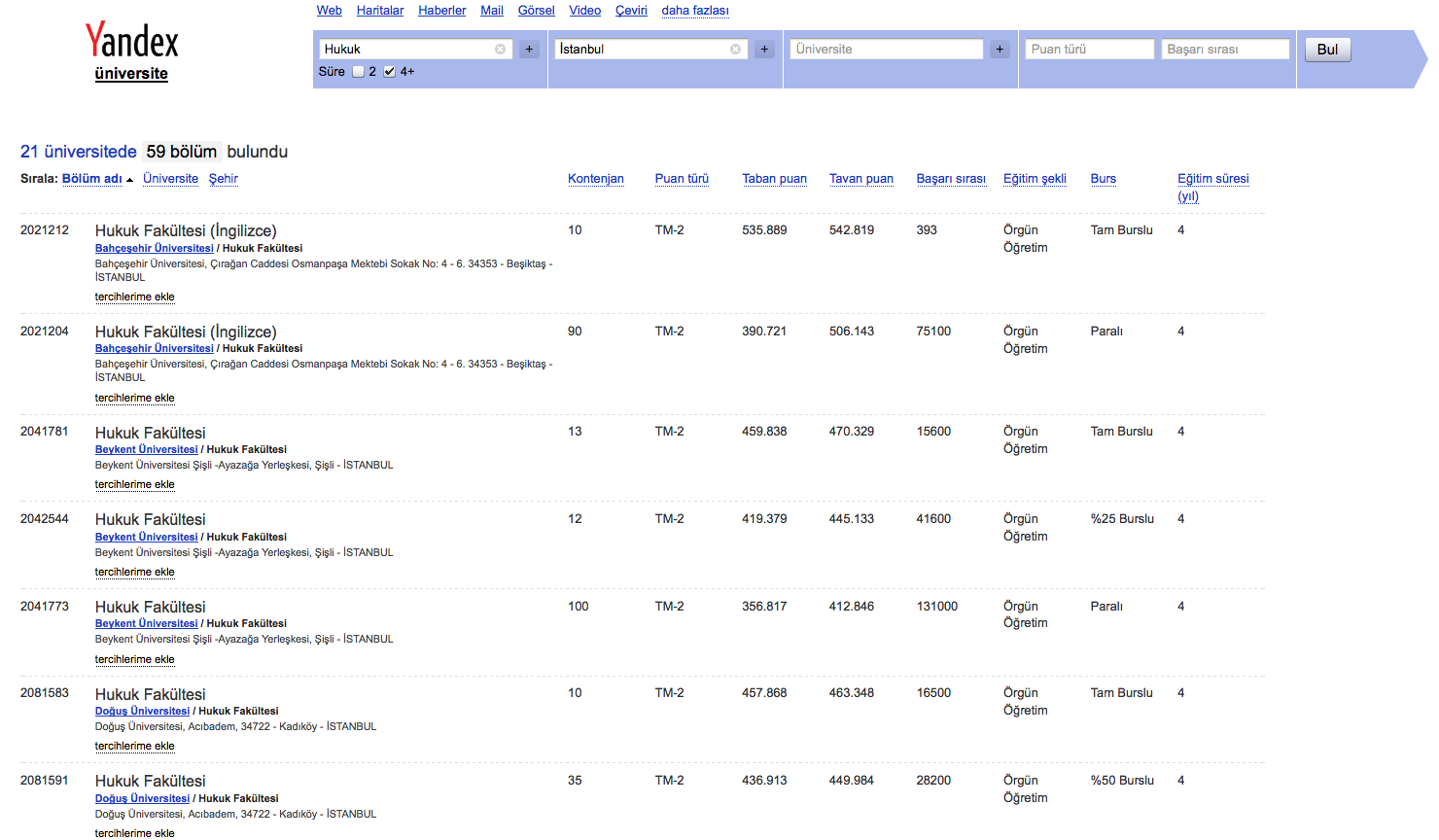Open Beykent Üniversitesi link in row 2042544

click(x=146, y=537)
